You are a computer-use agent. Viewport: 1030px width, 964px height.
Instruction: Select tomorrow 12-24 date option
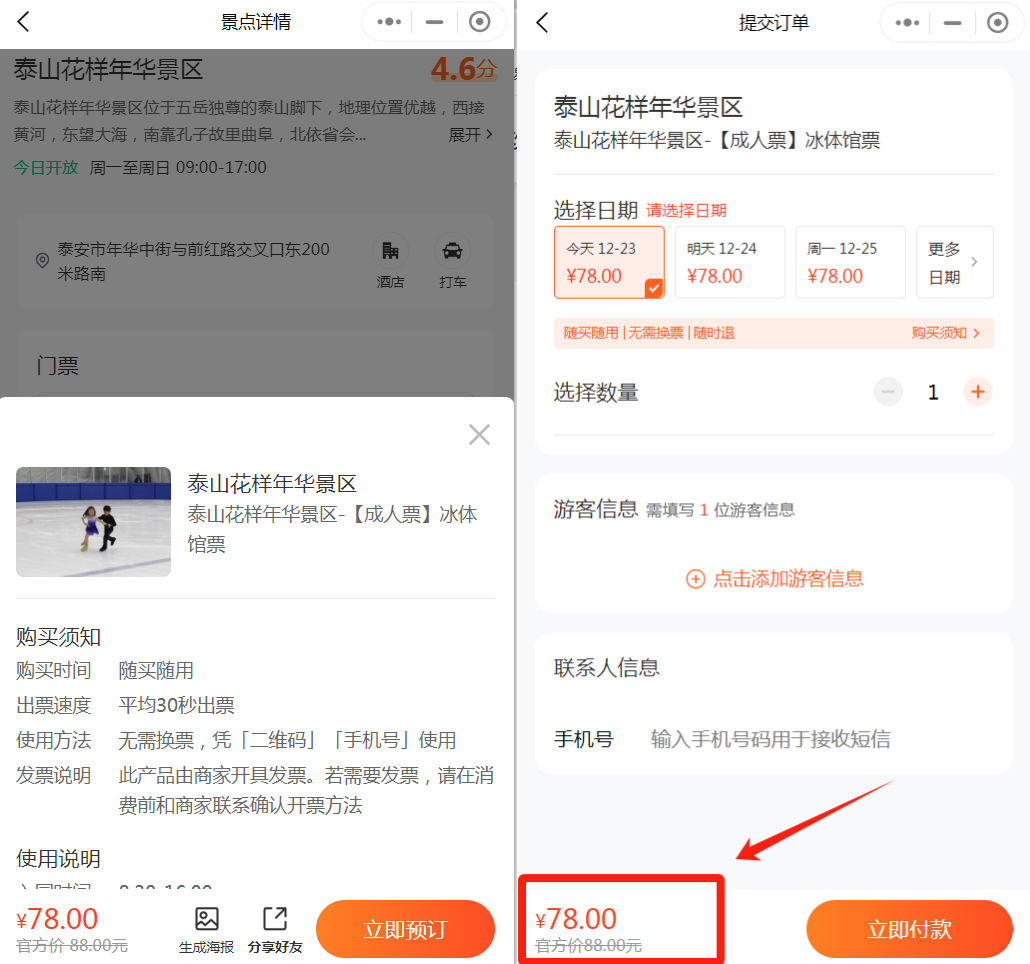[729, 263]
